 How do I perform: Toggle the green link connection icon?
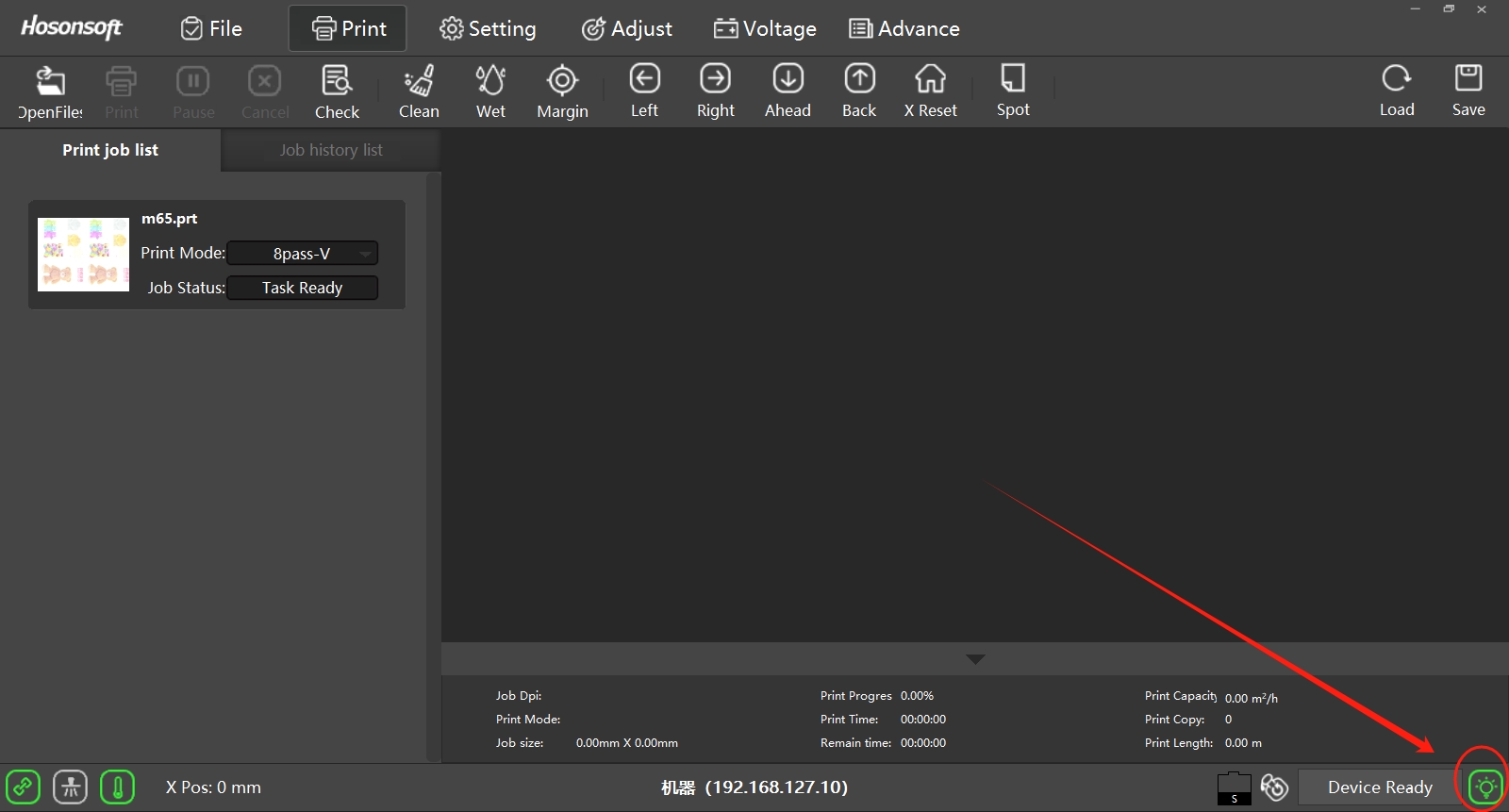(x=23, y=787)
